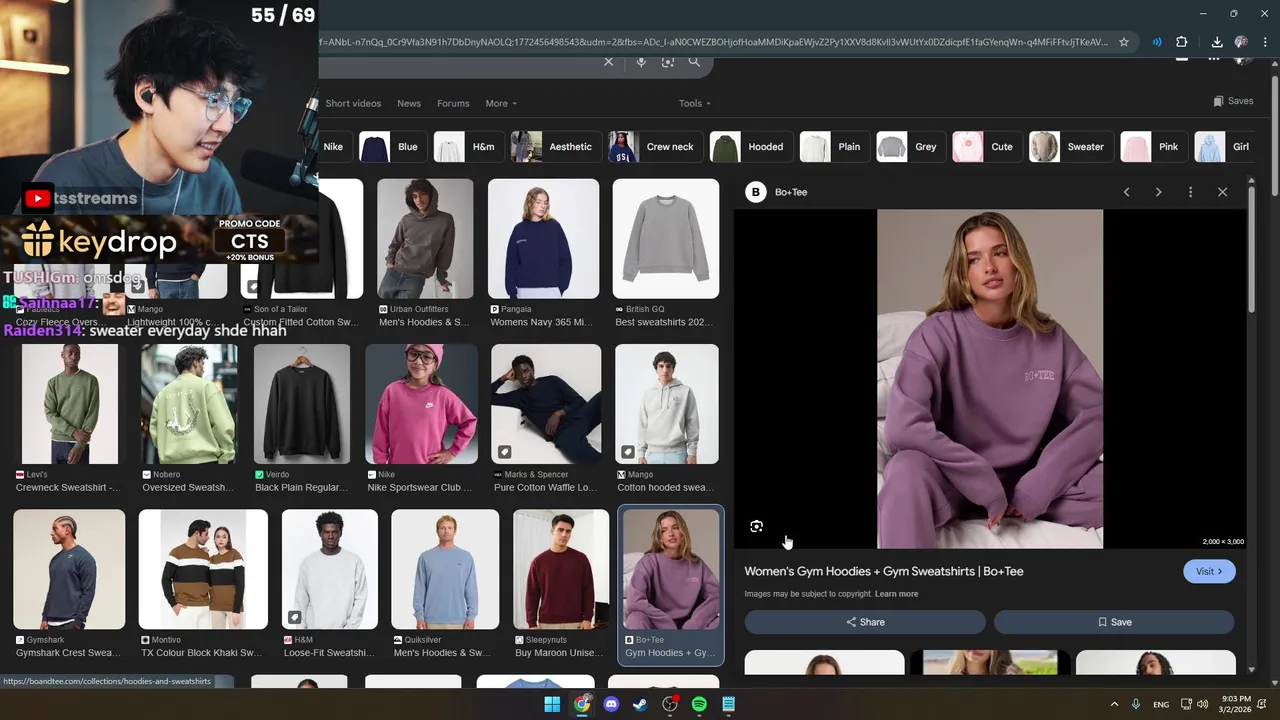This screenshot has width=1280, height=720.
Task: Apply the Grey filter chip
Action: (910, 147)
